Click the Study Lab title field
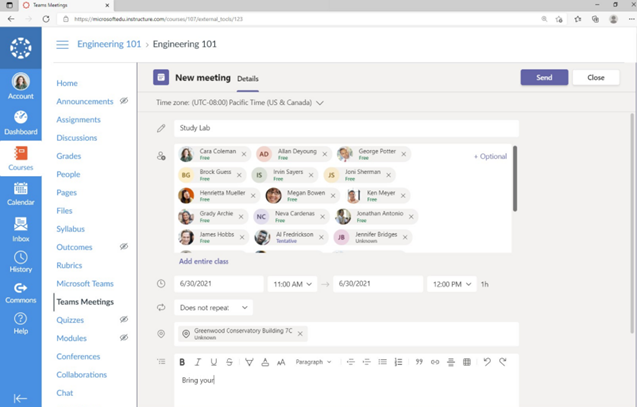The image size is (637, 407). (346, 128)
